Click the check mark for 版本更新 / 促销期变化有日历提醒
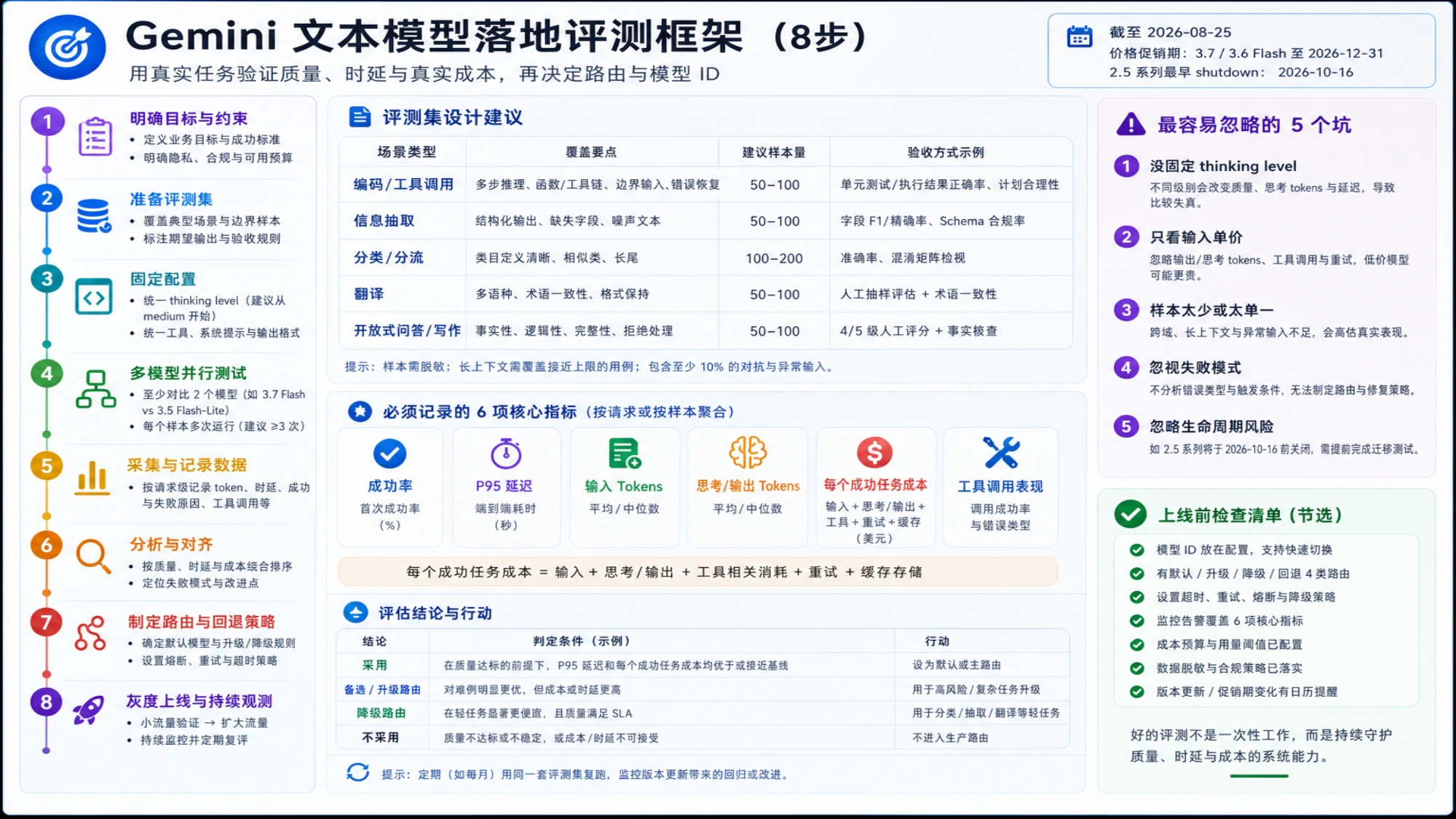Screen dimensions: 1456x819 [1136, 692]
